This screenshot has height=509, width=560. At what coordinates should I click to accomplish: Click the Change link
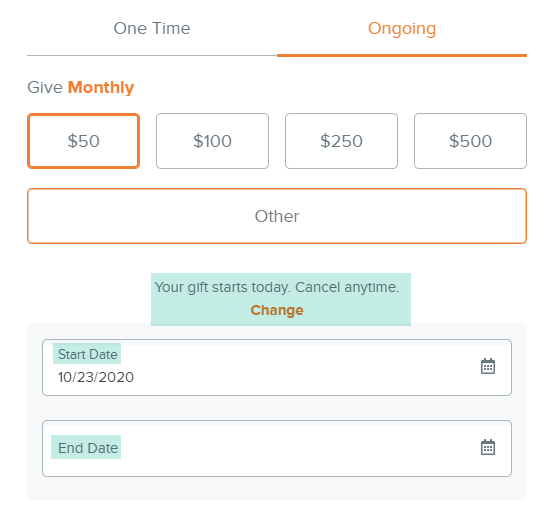(277, 310)
